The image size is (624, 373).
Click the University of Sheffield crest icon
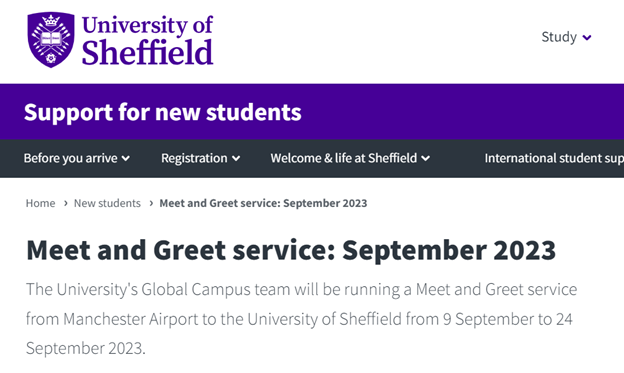(51, 39)
